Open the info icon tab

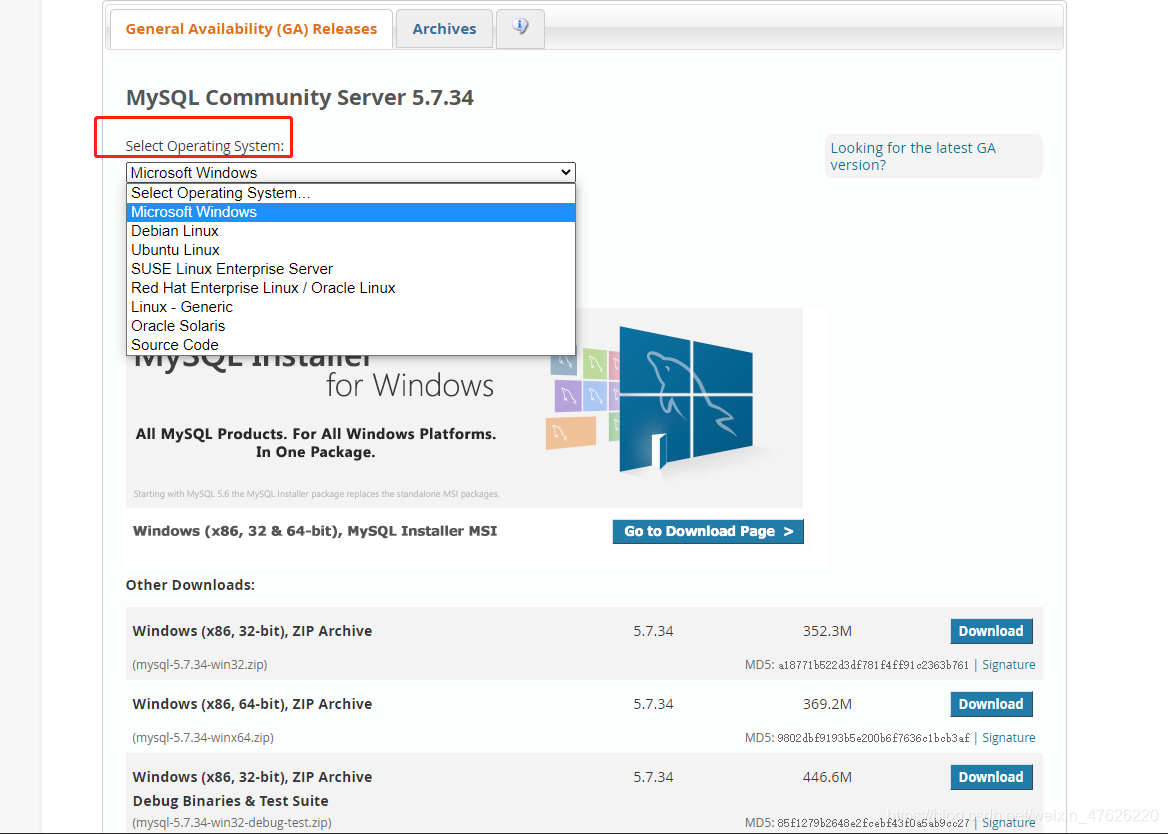(520, 28)
